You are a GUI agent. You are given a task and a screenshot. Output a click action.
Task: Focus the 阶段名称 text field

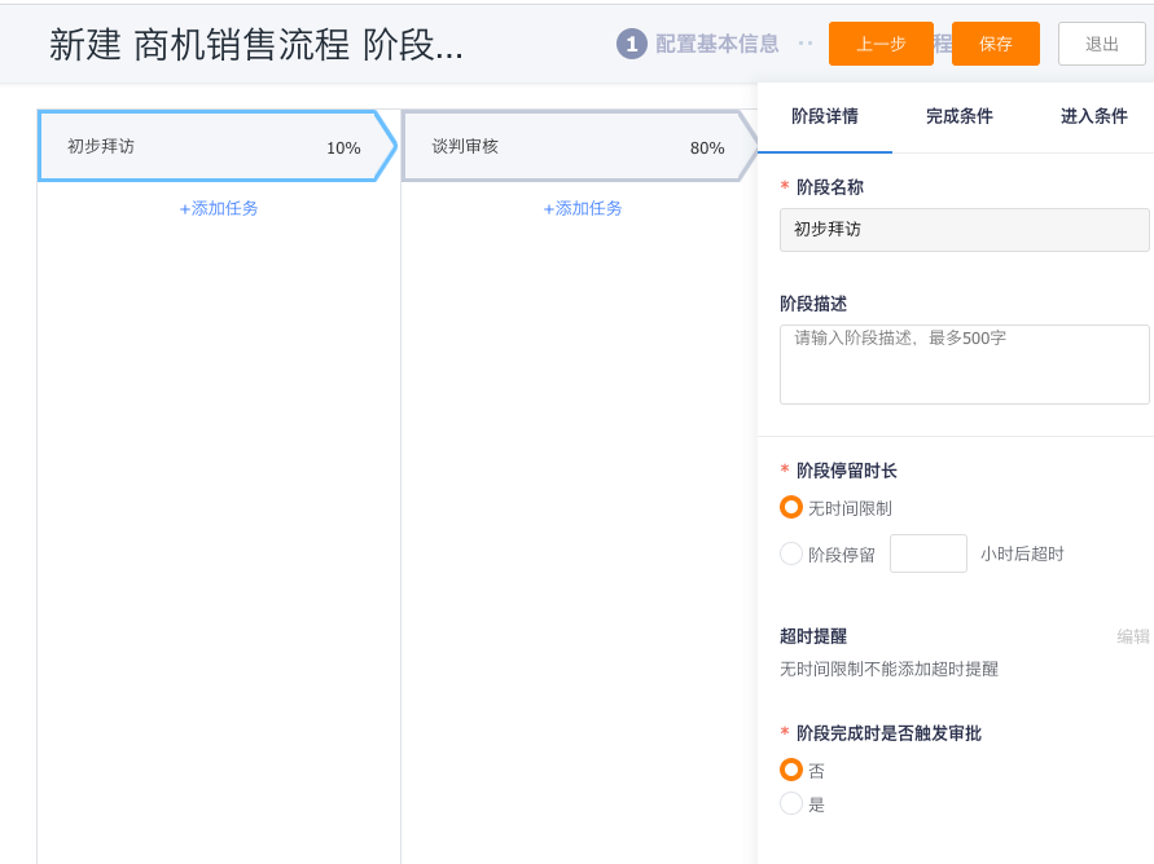(964, 229)
